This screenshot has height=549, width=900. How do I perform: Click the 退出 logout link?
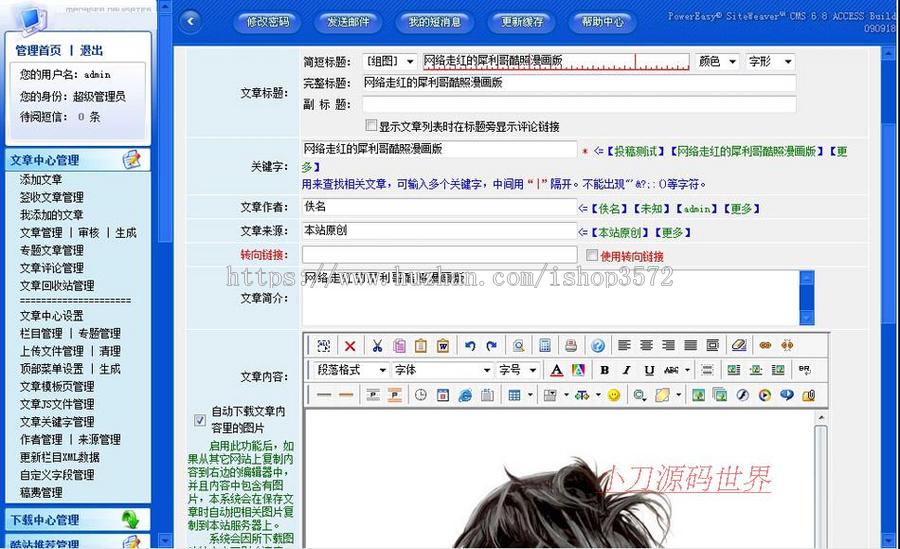tap(91, 51)
